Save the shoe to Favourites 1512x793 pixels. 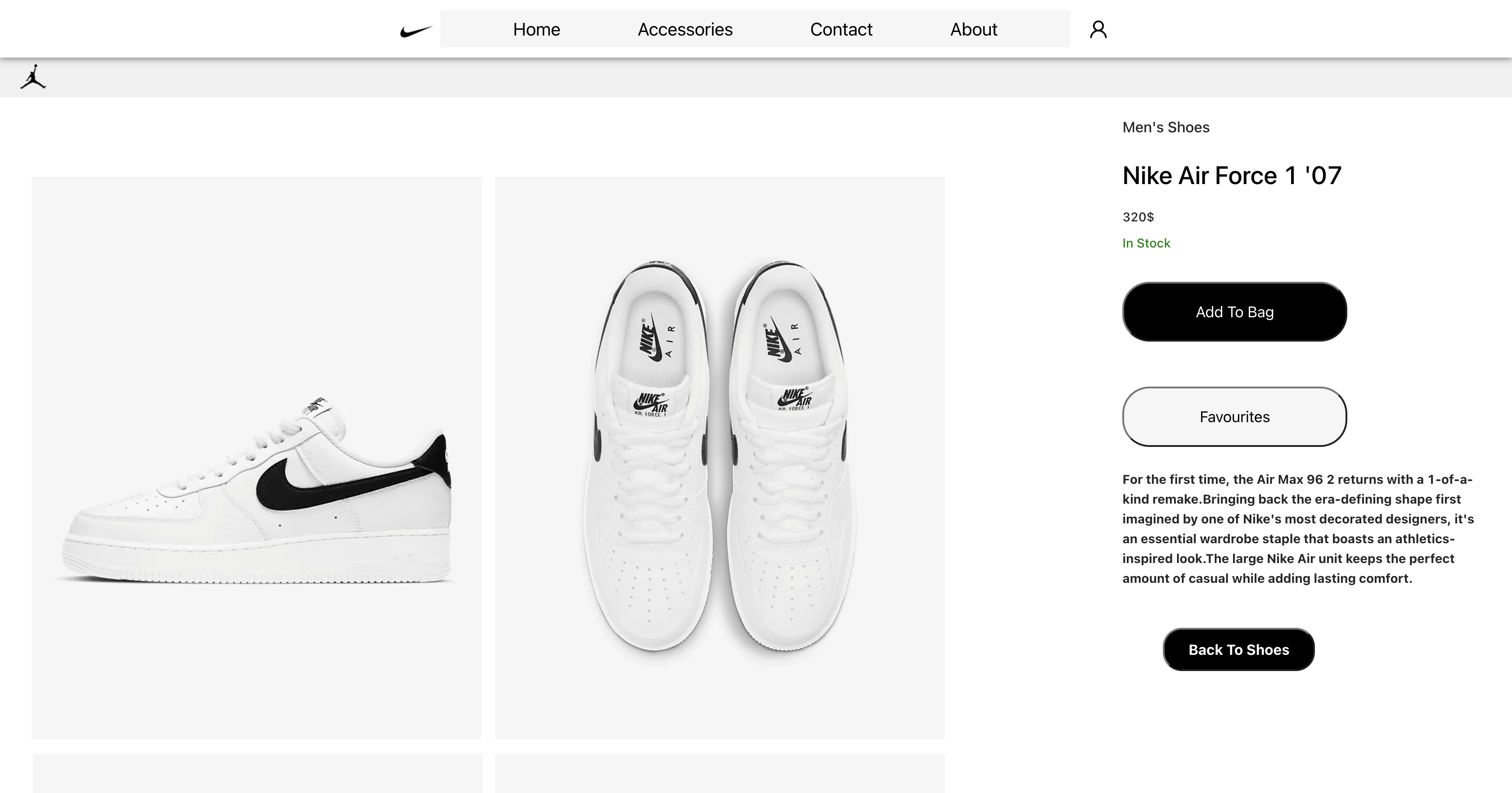pyautogui.click(x=1234, y=417)
